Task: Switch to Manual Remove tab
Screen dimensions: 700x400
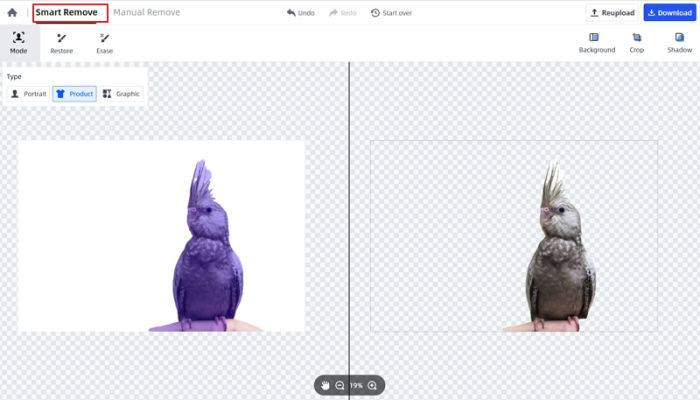Action: click(x=146, y=12)
